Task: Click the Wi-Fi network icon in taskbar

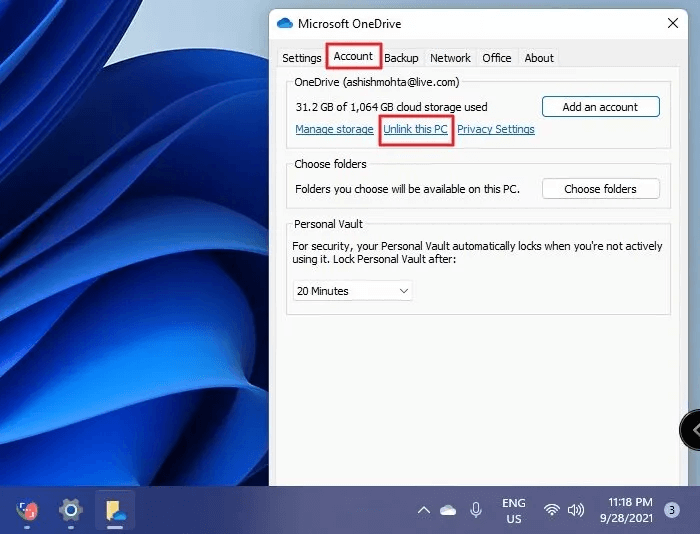Action: point(551,510)
